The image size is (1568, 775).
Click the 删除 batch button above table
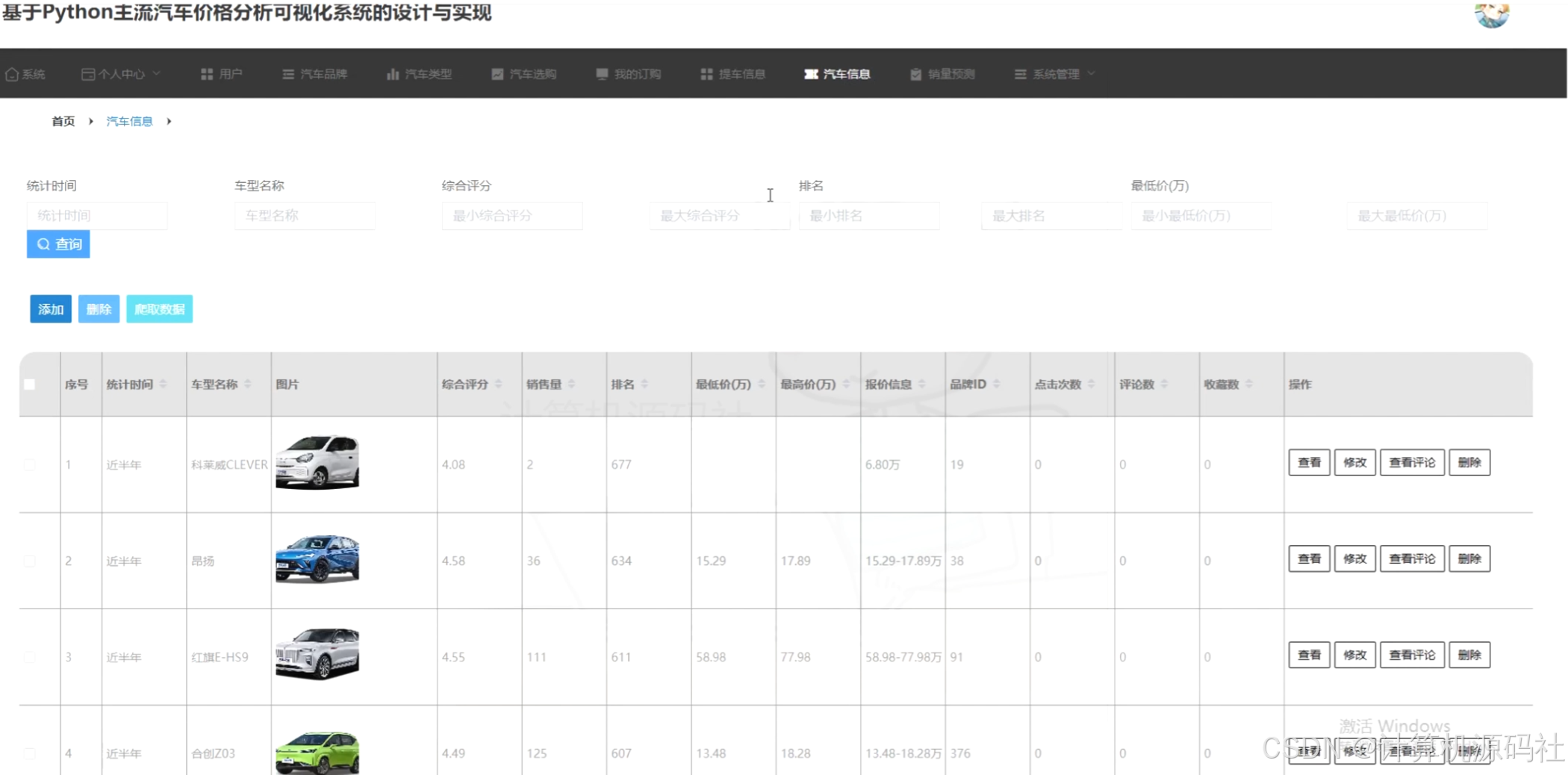pyautogui.click(x=99, y=309)
